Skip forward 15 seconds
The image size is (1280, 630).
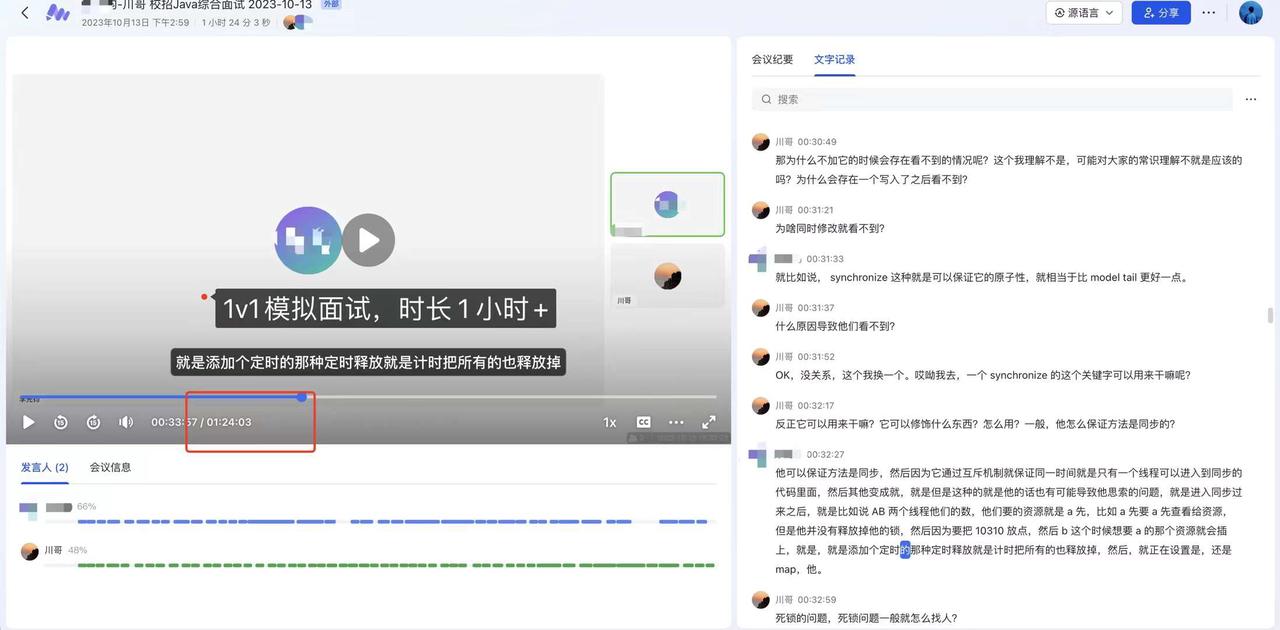93,422
